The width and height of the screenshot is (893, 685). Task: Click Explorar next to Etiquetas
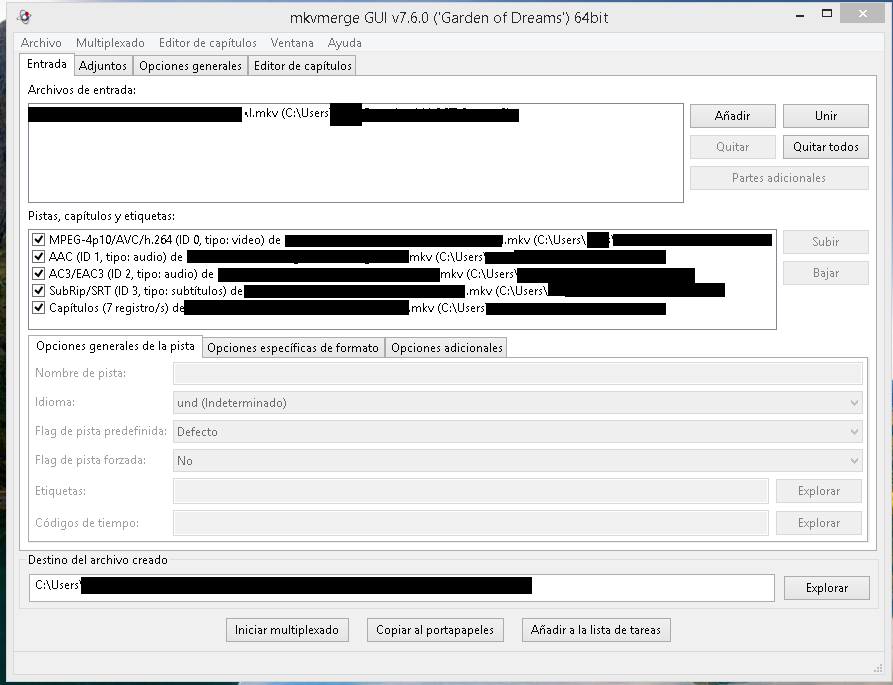(818, 491)
